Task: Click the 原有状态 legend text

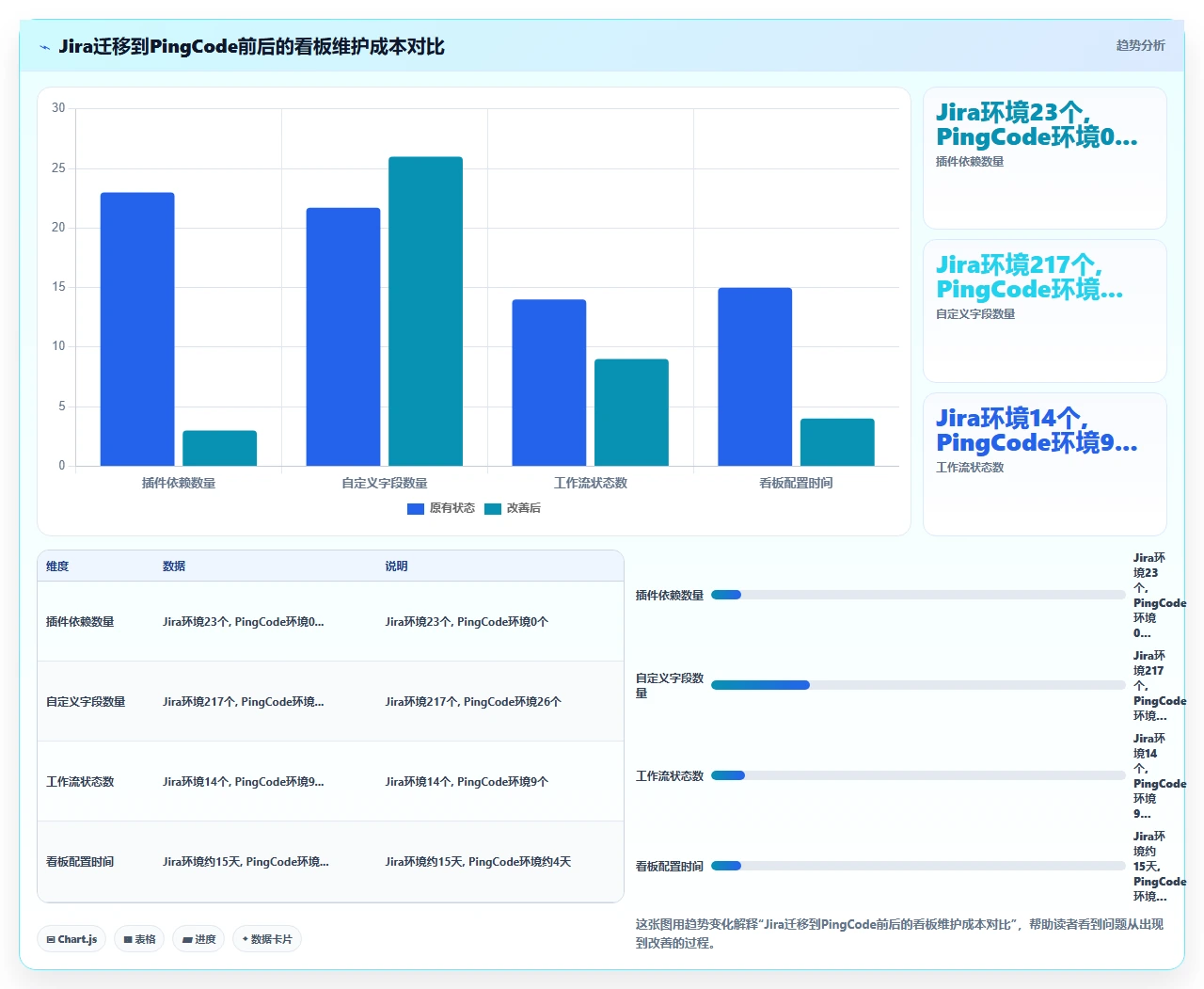Action: tap(452, 508)
